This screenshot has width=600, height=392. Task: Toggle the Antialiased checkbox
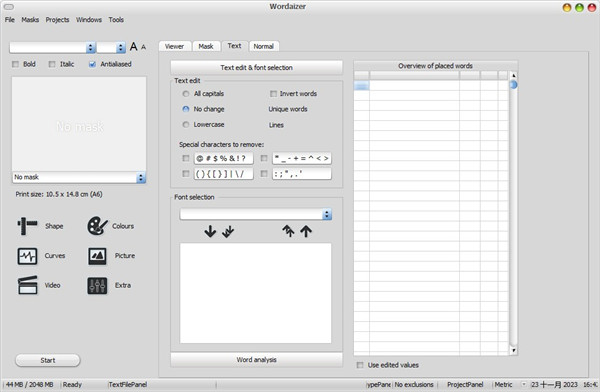tap(92, 64)
